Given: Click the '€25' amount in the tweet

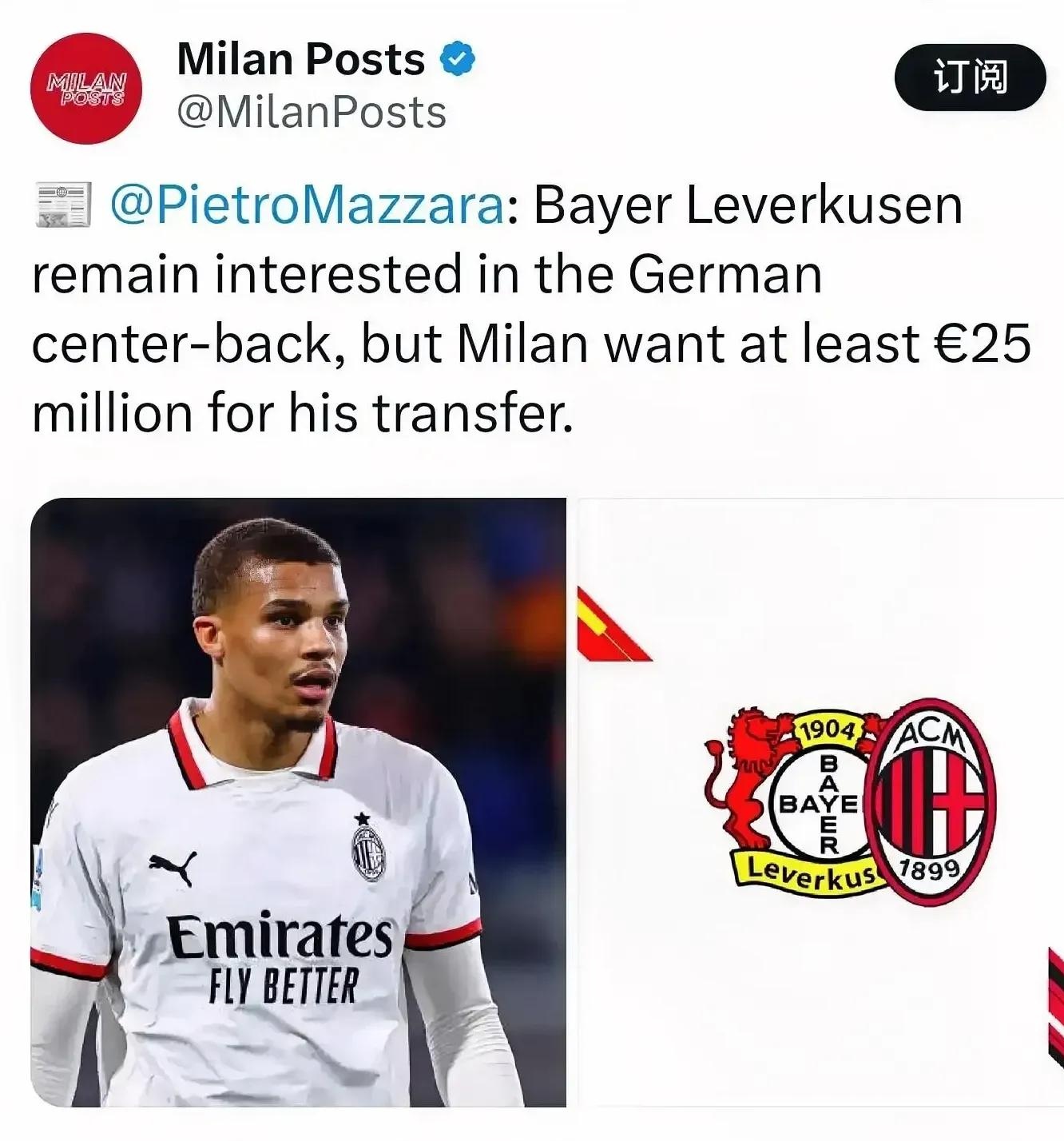Looking at the screenshot, I should (981, 344).
